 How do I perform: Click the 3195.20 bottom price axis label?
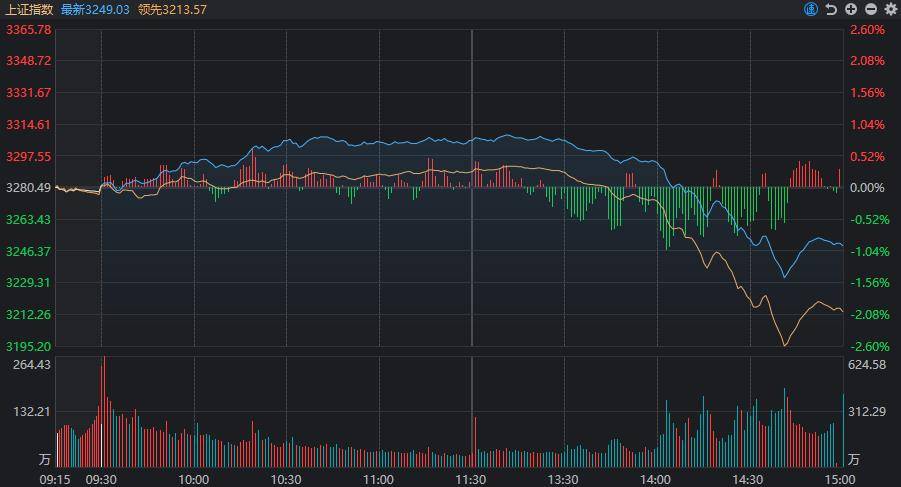(x=28, y=346)
